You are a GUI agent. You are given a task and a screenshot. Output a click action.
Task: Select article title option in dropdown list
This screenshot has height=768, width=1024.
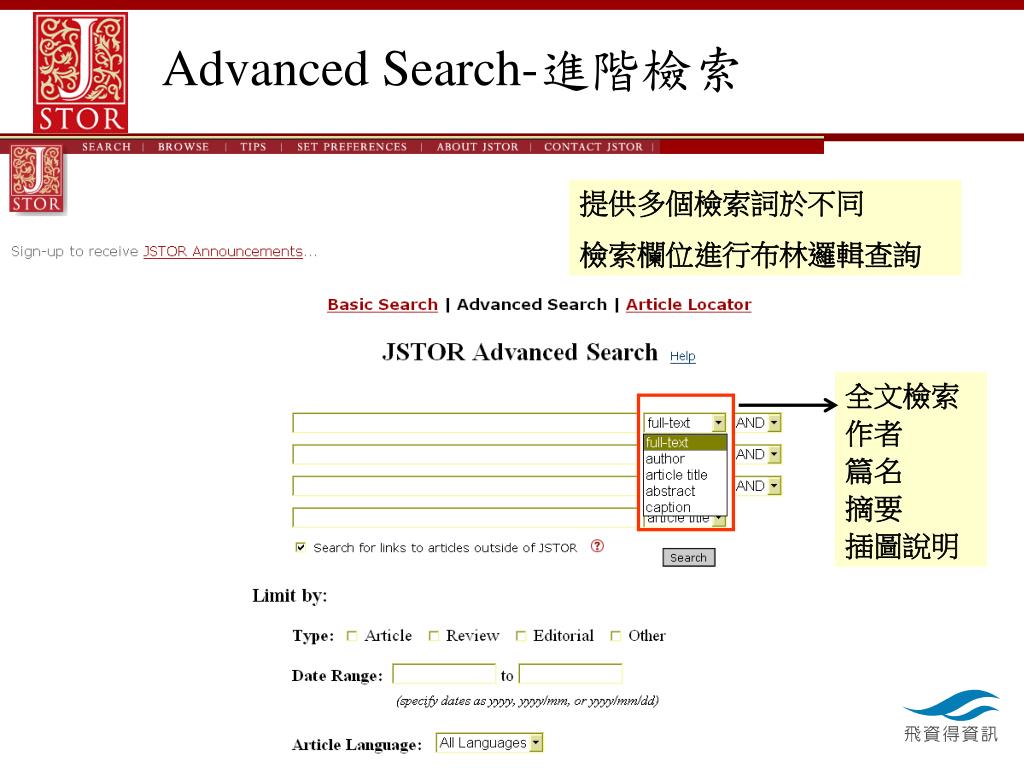pos(685,475)
